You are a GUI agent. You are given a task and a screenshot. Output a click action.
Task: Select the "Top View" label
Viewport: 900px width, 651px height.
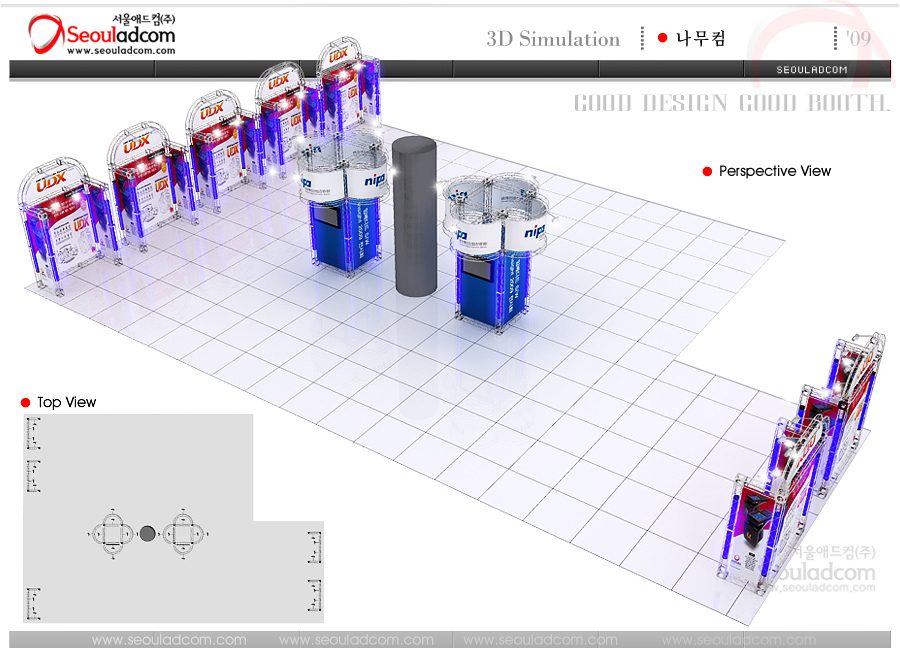(x=67, y=402)
